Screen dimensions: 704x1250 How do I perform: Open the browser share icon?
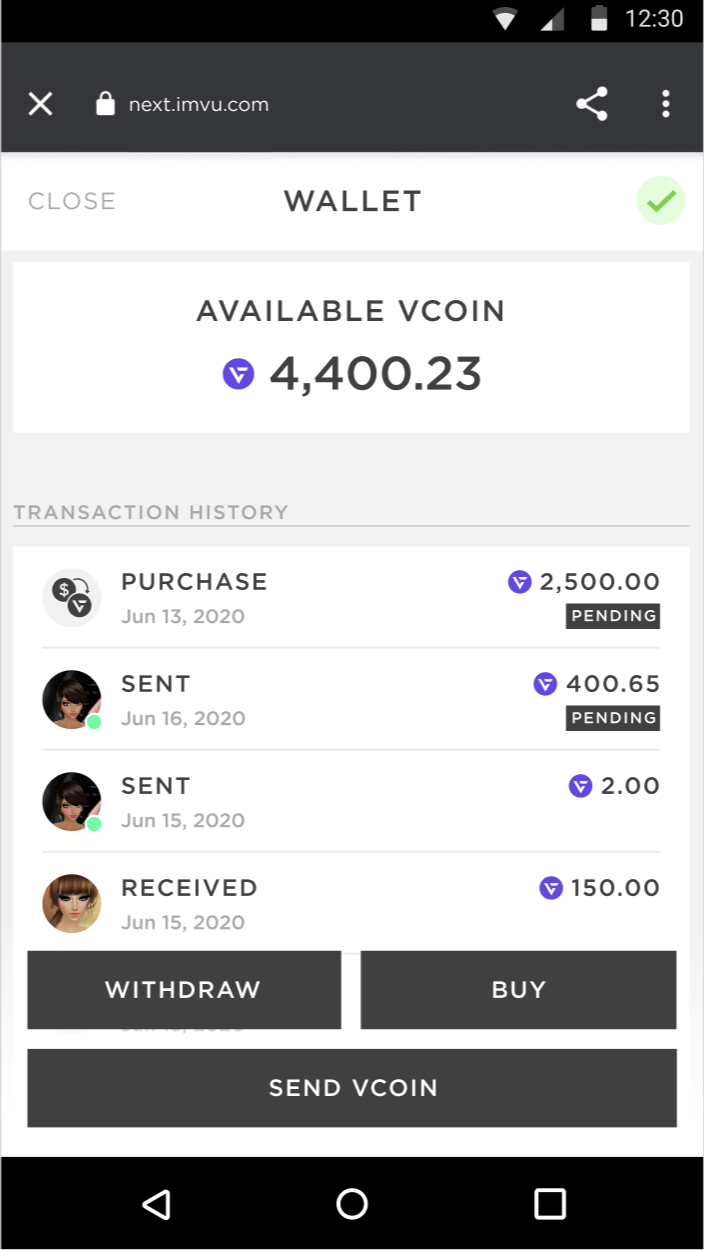coord(592,103)
